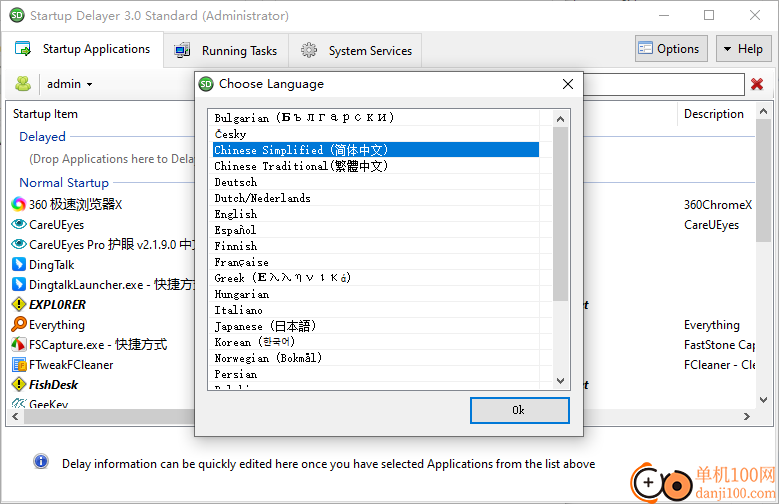The width and height of the screenshot is (779, 504).
Task: Confirm language with the Ok button
Action: pyautogui.click(x=519, y=410)
